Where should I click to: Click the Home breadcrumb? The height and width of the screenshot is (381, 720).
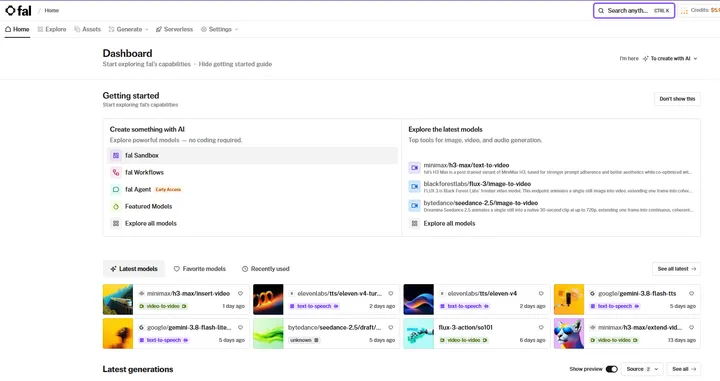tap(51, 10)
